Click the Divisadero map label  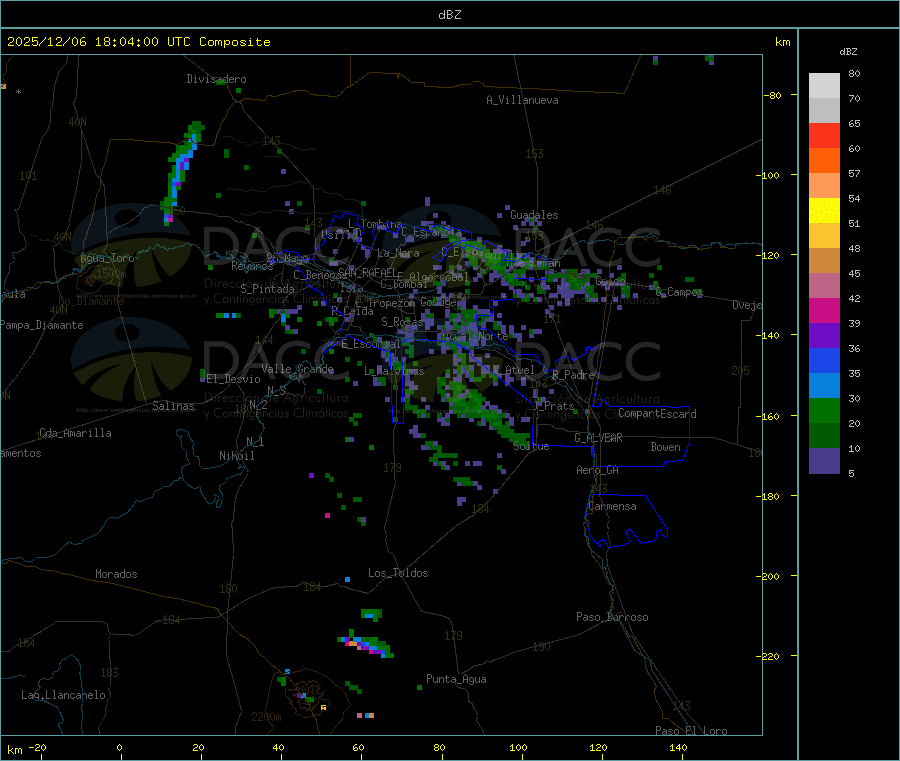[x=216, y=79]
